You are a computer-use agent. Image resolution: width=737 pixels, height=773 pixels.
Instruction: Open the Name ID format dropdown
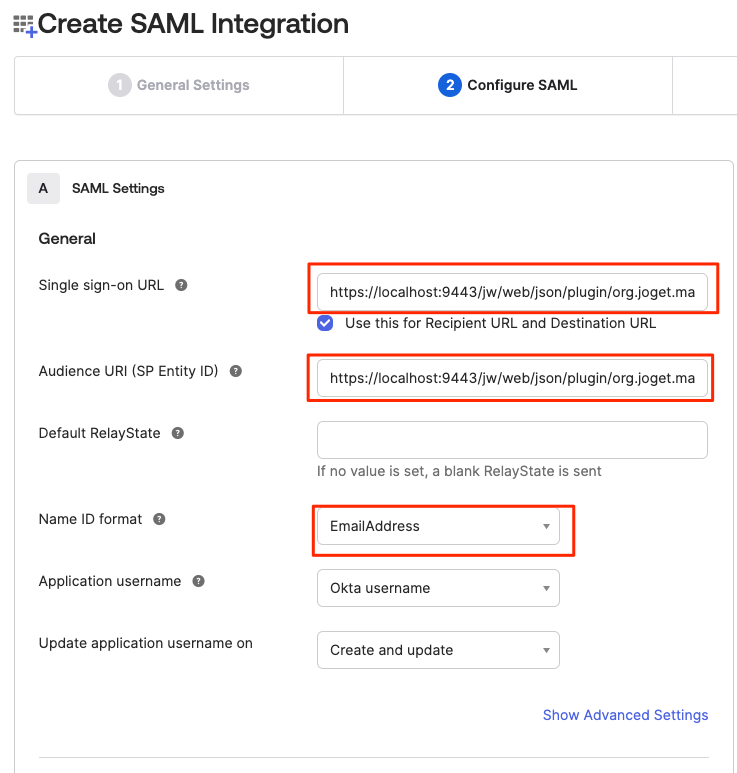[x=438, y=526]
